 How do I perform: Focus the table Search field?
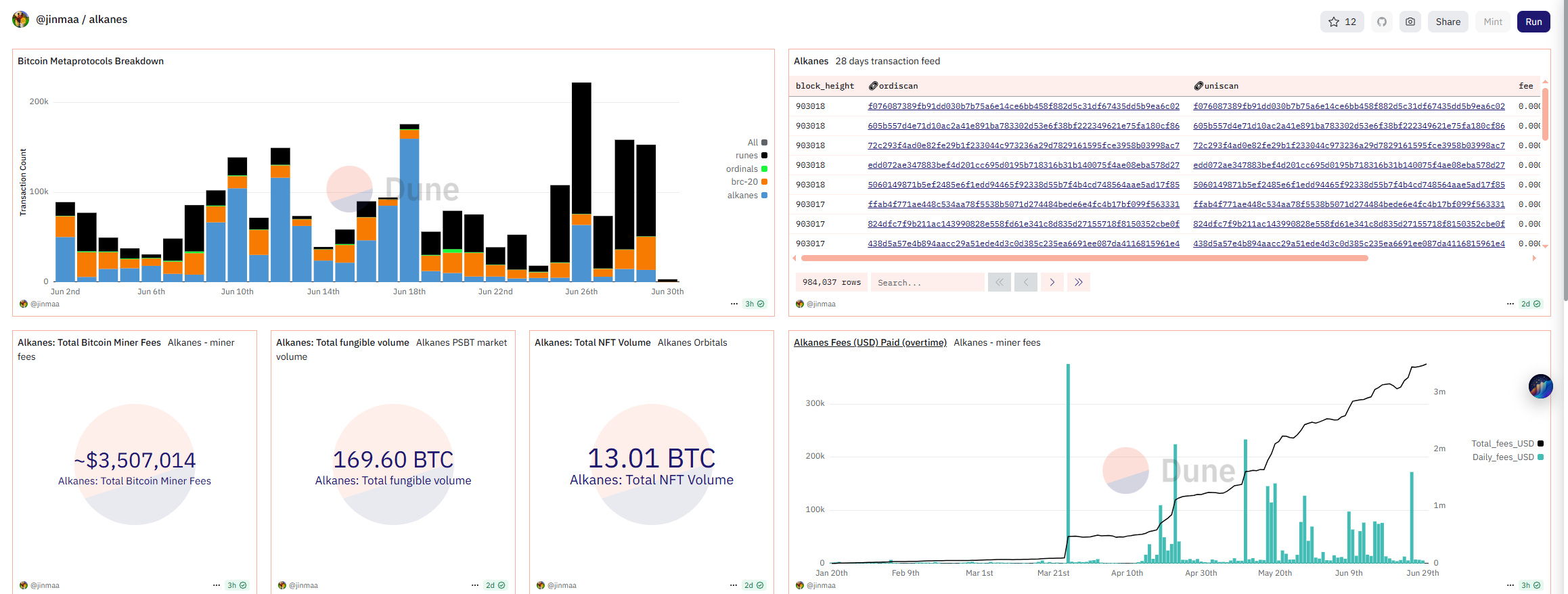pos(927,282)
